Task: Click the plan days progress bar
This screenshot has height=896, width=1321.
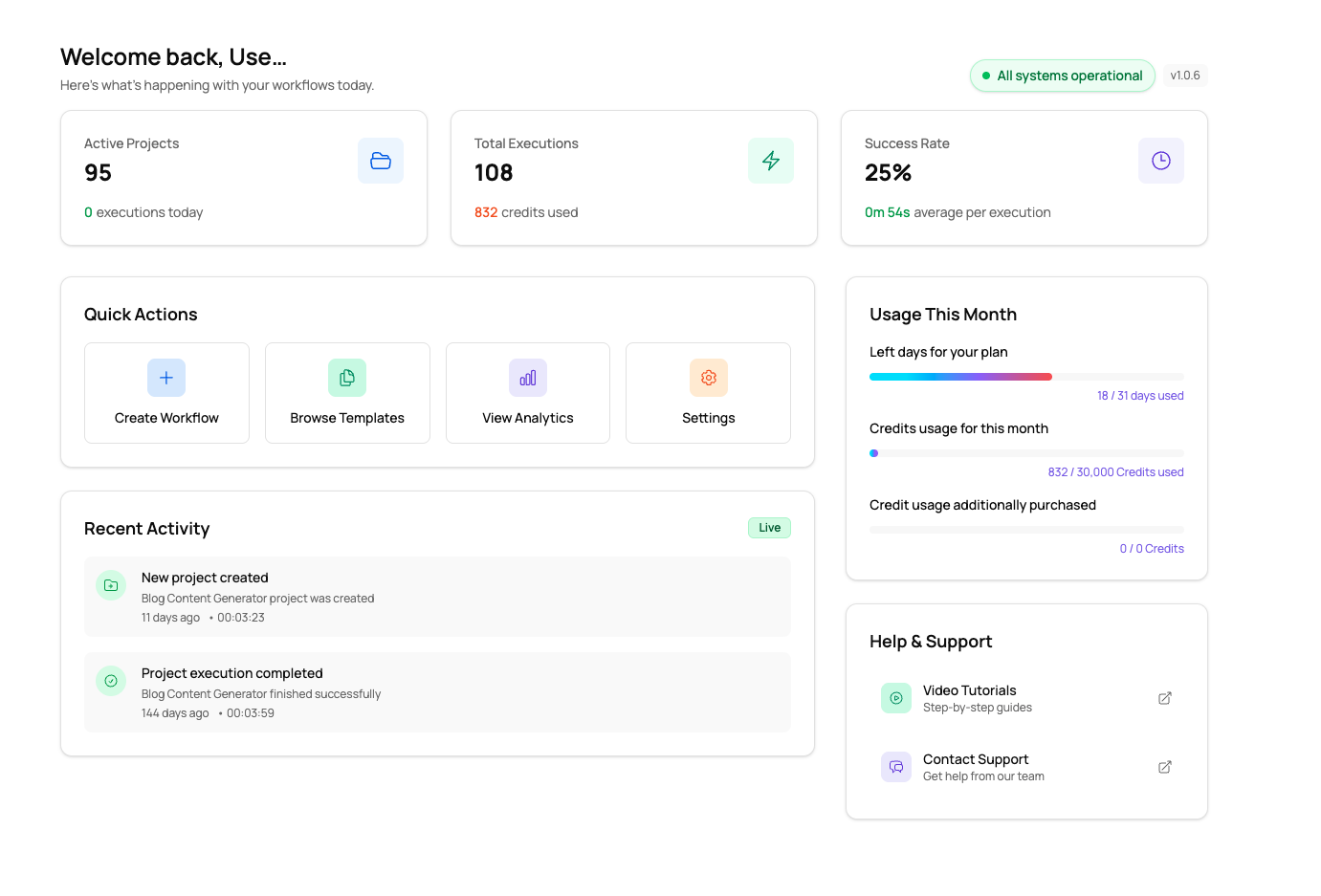Action: tap(1026, 376)
